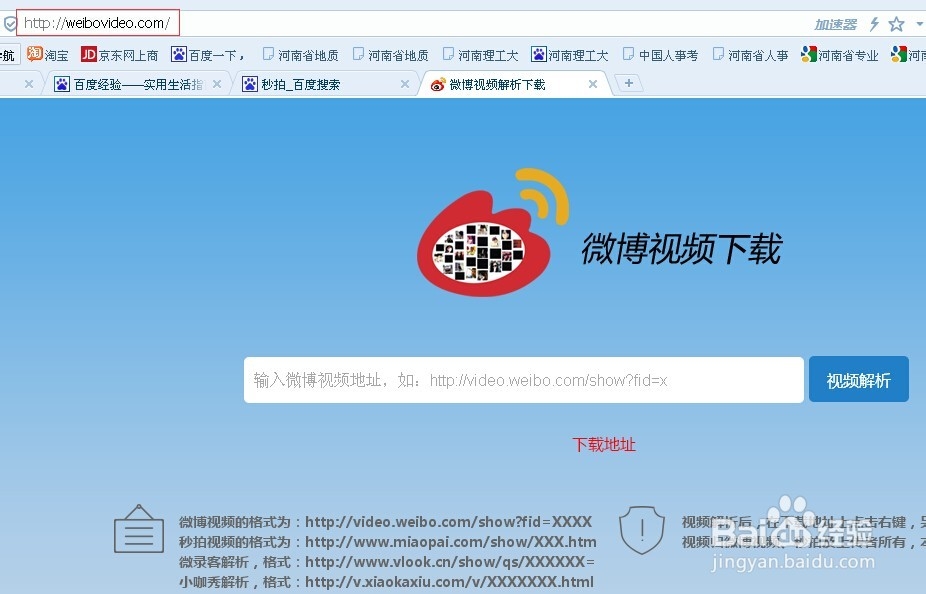Click the lightning bolt speed icon
The height and width of the screenshot is (594, 926).
click(874, 24)
